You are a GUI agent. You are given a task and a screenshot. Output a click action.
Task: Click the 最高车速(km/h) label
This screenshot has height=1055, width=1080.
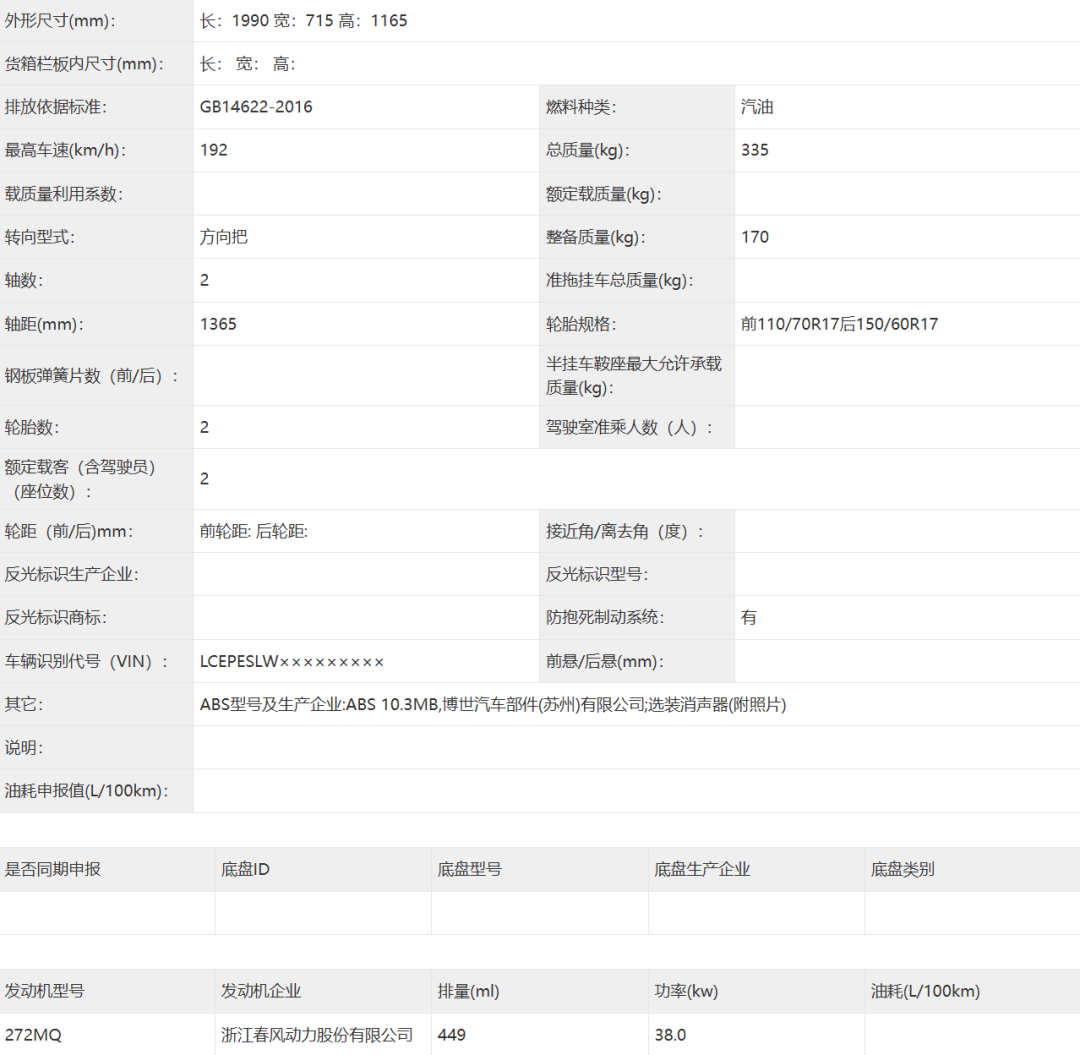(65, 150)
